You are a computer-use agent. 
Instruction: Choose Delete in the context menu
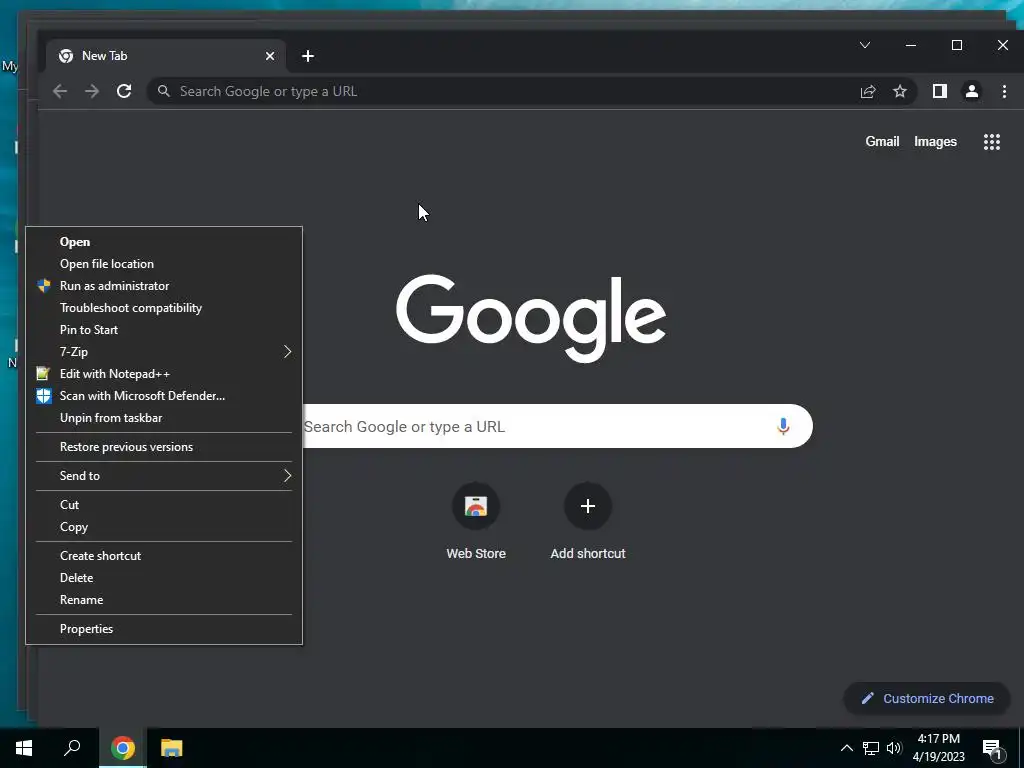(164, 578)
